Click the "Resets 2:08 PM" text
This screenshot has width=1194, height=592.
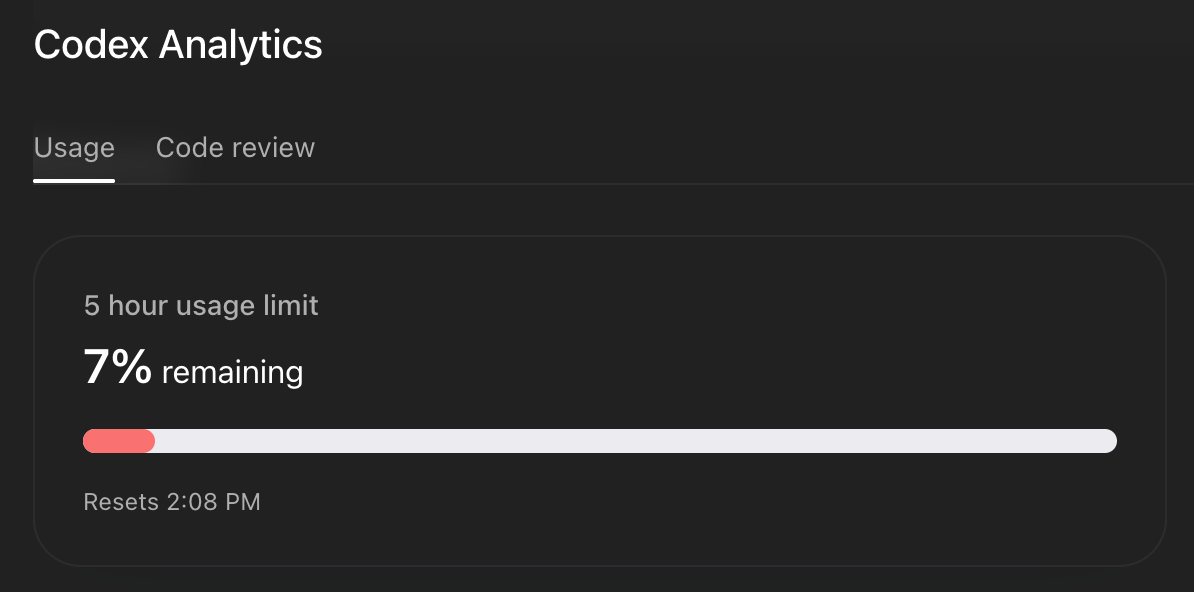coord(172,502)
